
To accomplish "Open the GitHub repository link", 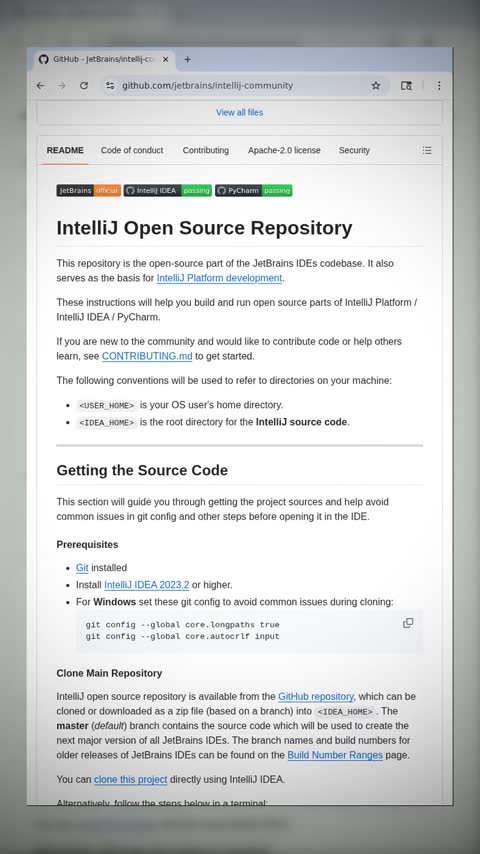I will [x=316, y=696].
